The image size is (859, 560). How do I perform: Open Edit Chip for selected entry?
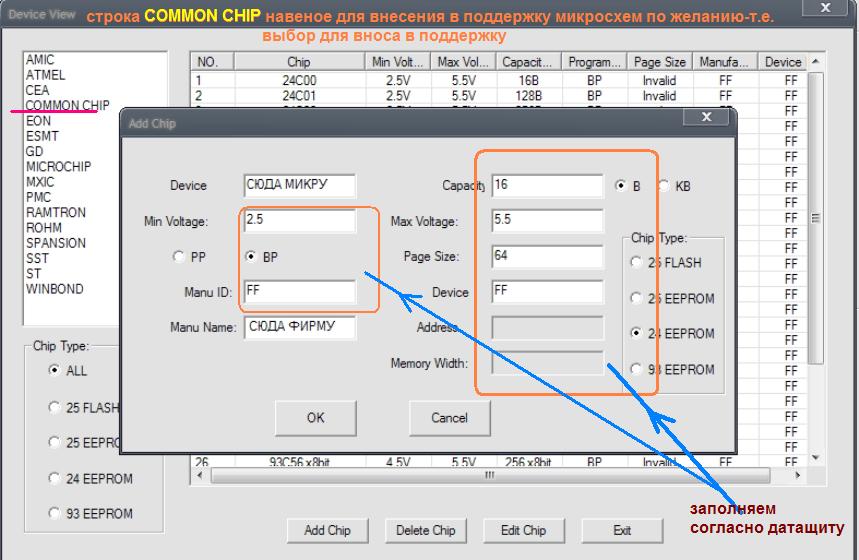click(522, 530)
